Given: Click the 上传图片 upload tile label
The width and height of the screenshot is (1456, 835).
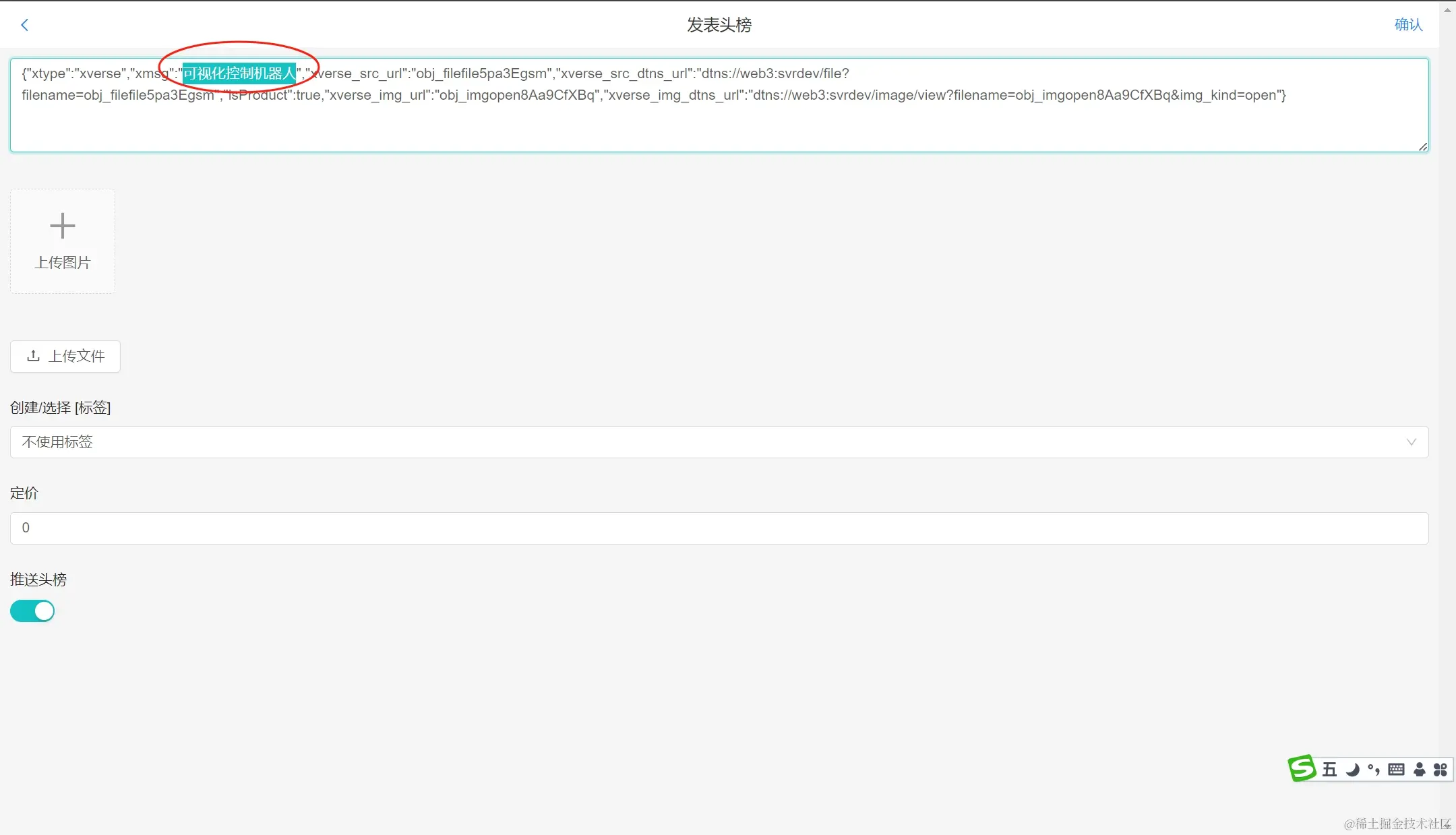Looking at the screenshot, I should 63,263.
